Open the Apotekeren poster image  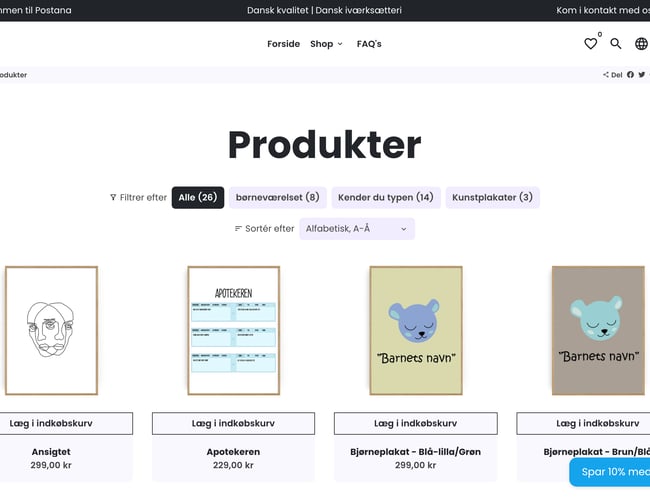[x=234, y=330]
